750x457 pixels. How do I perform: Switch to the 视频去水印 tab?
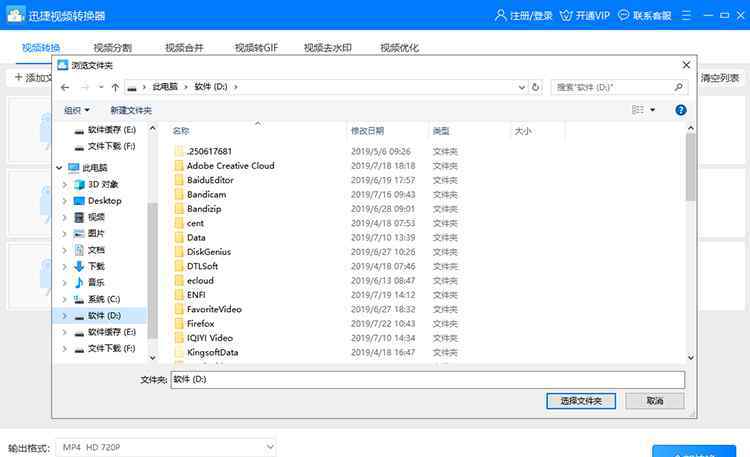coord(328,47)
